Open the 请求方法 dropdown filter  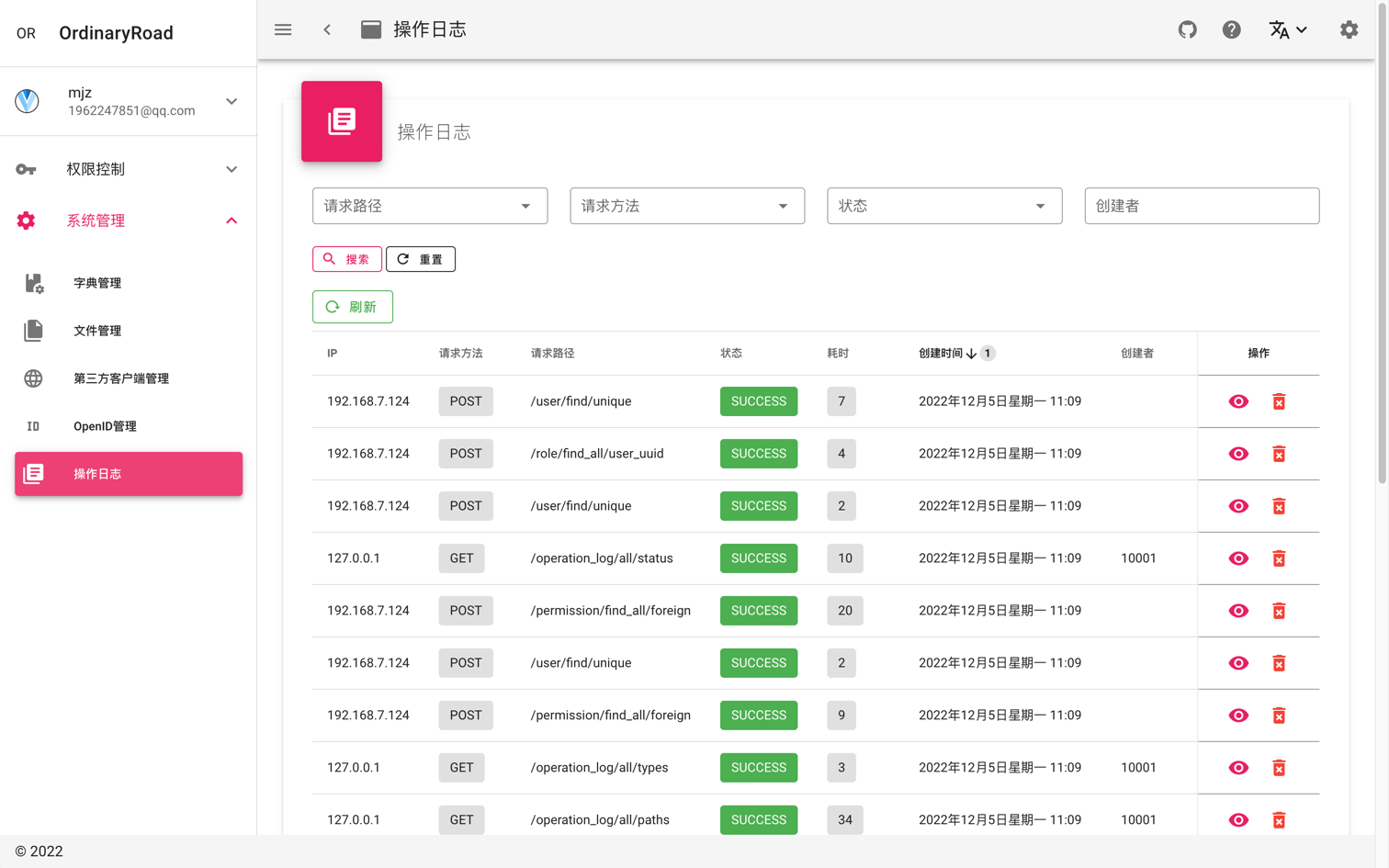coord(686,206)
